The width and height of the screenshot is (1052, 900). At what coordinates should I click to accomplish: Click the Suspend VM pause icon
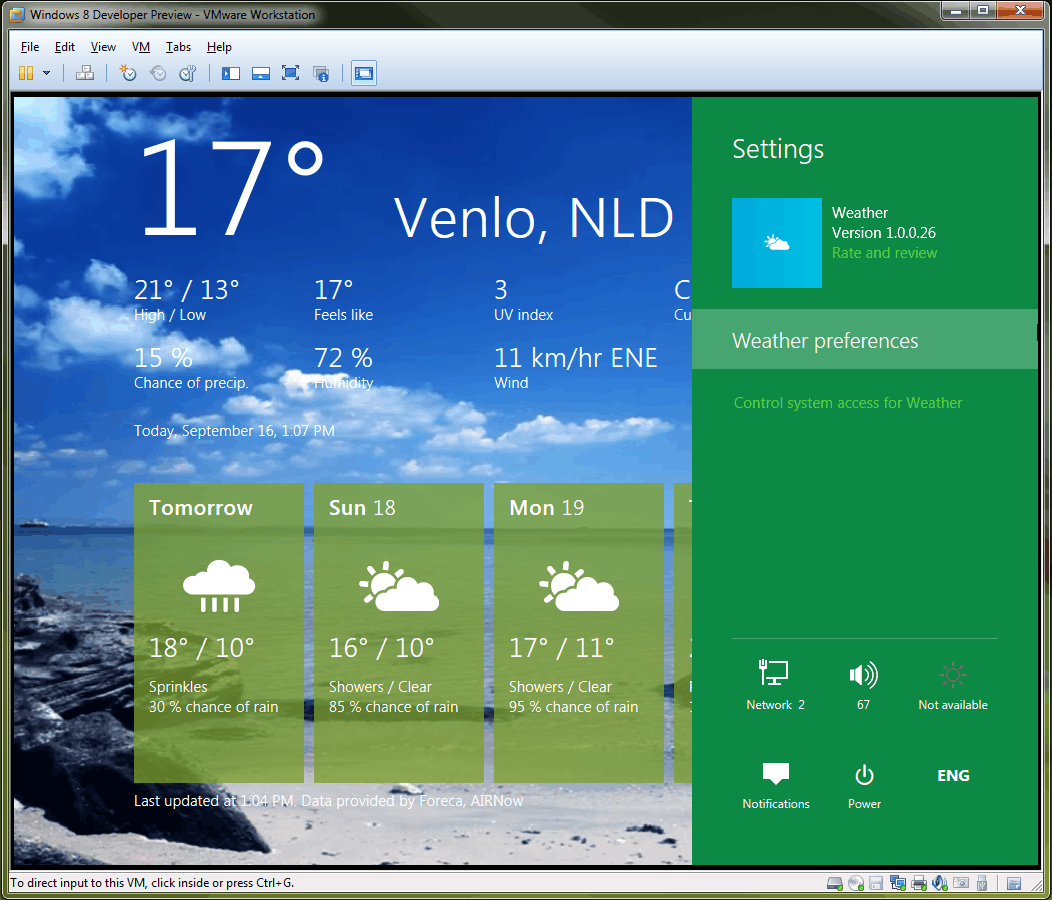pos(26,73)
